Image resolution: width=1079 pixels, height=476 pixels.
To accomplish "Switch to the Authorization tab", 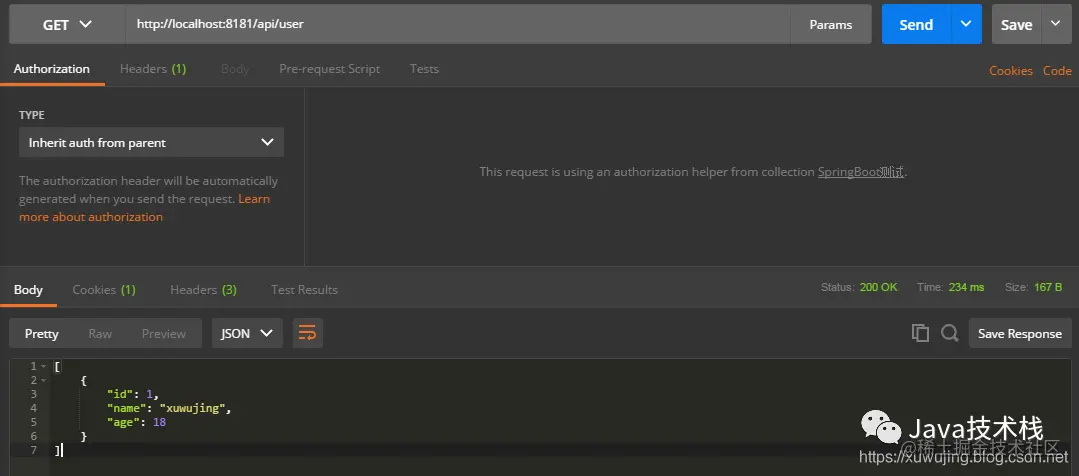I will 52,69.
